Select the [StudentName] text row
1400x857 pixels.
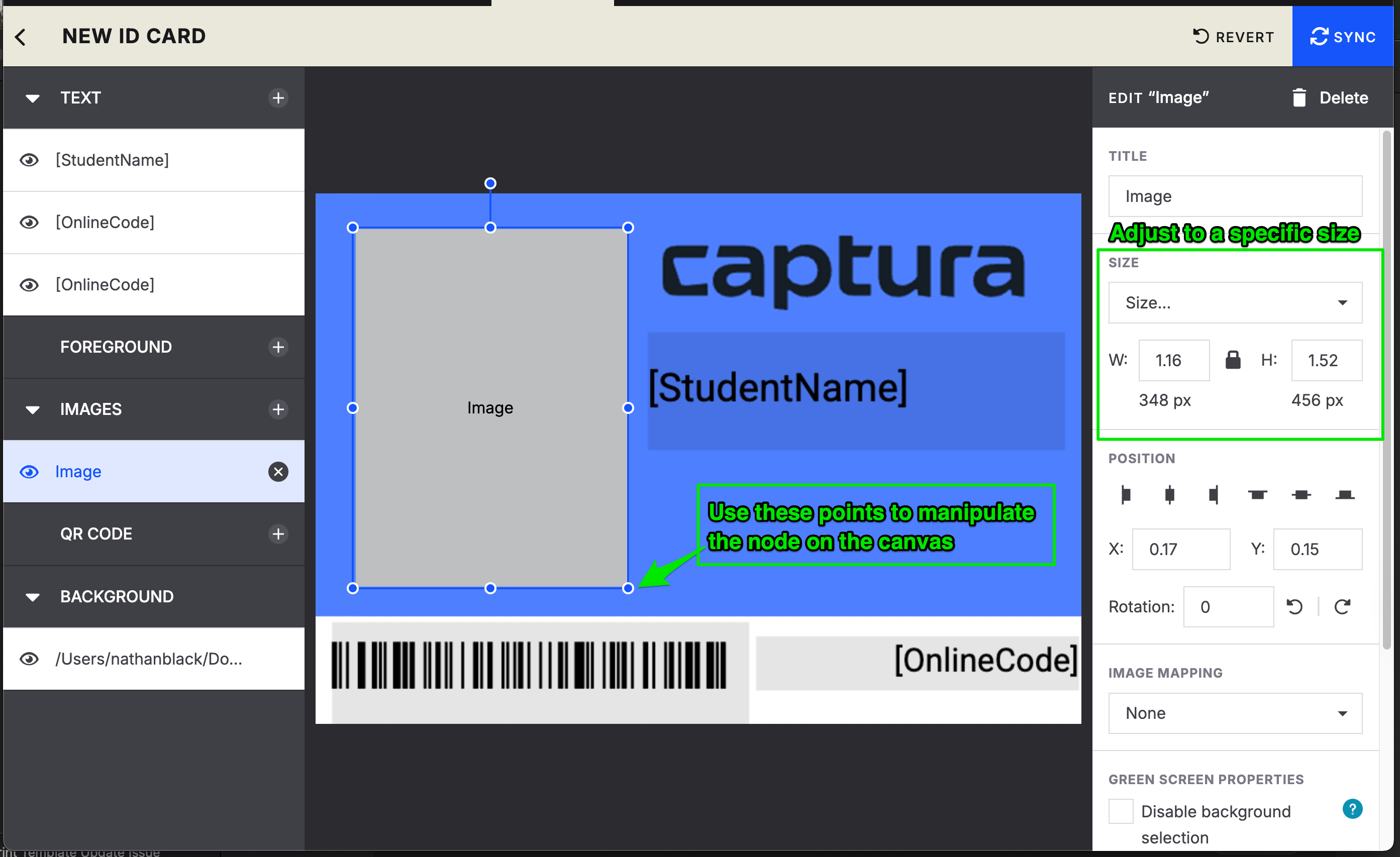154,160
